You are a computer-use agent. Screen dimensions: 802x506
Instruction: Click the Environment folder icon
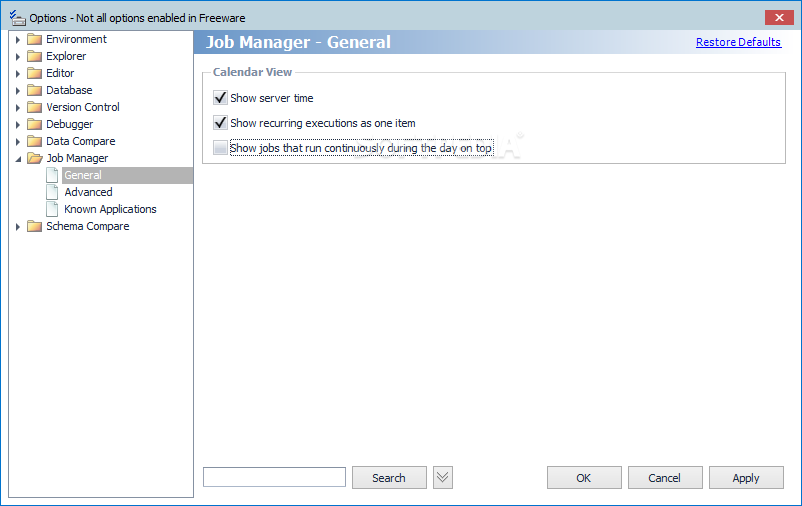[34, 39]
